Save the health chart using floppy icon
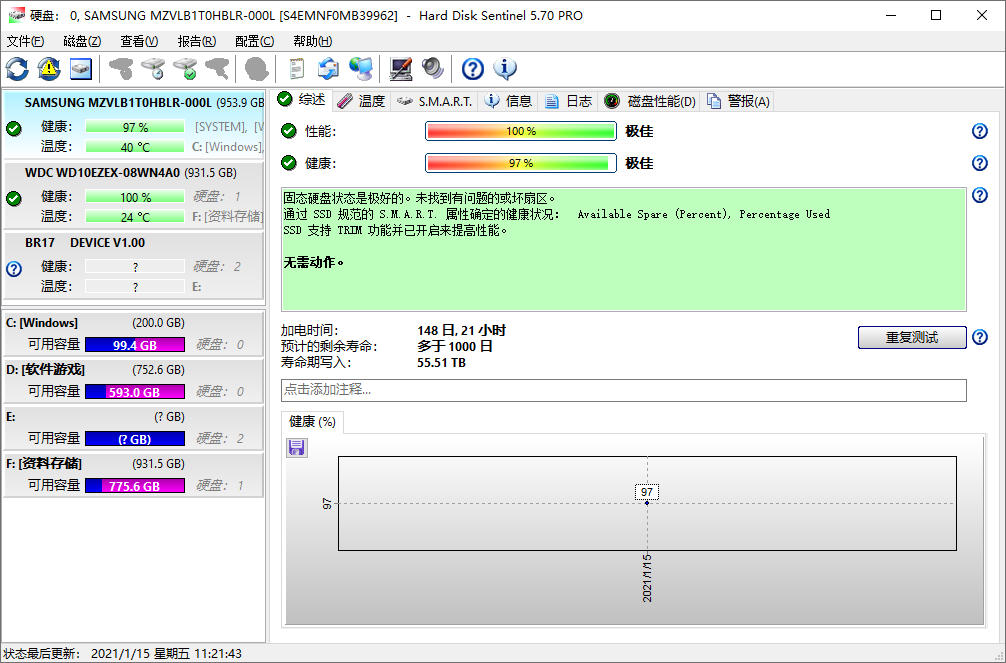The height and width of the screenshot is (663, 1006). [296, 447]
